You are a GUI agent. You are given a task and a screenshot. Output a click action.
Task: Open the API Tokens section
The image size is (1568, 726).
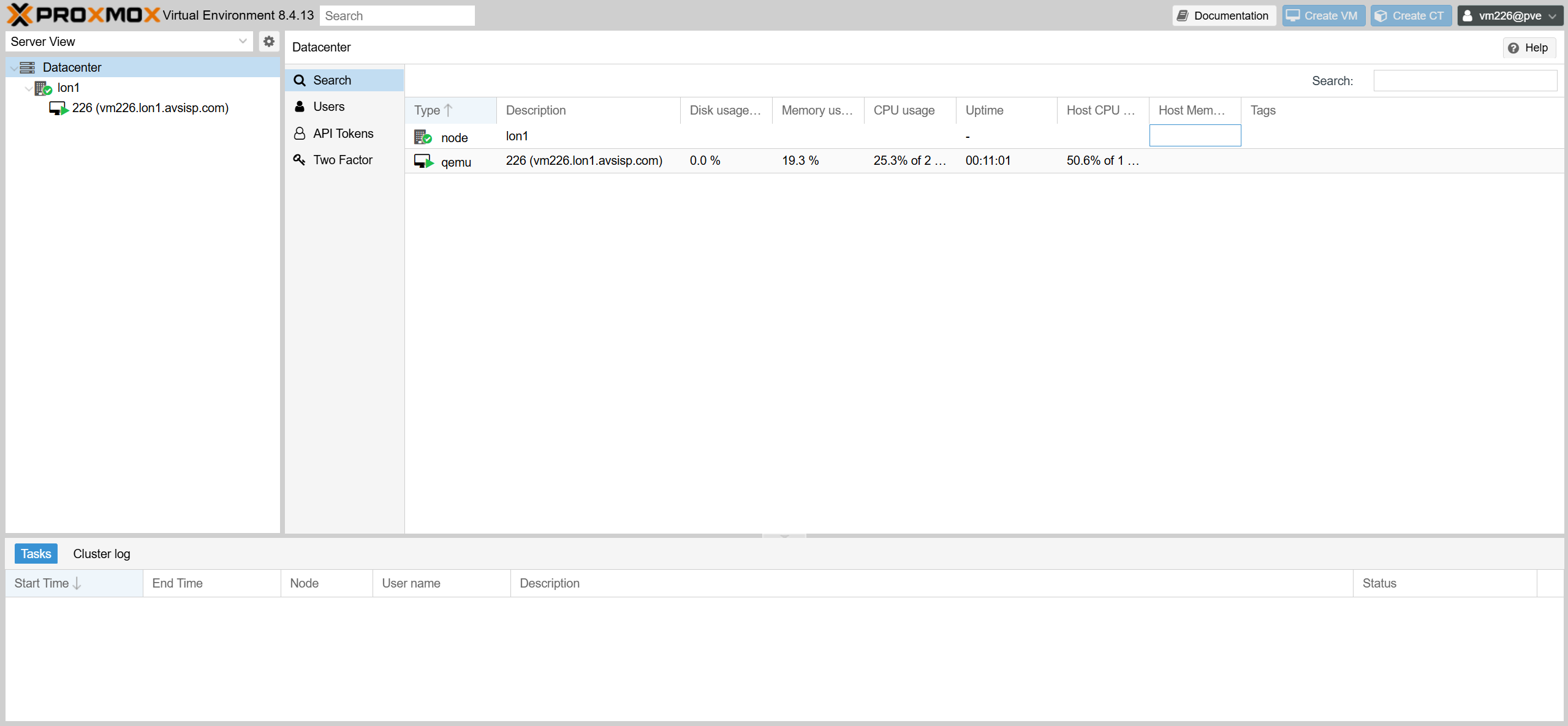[344, 134]
